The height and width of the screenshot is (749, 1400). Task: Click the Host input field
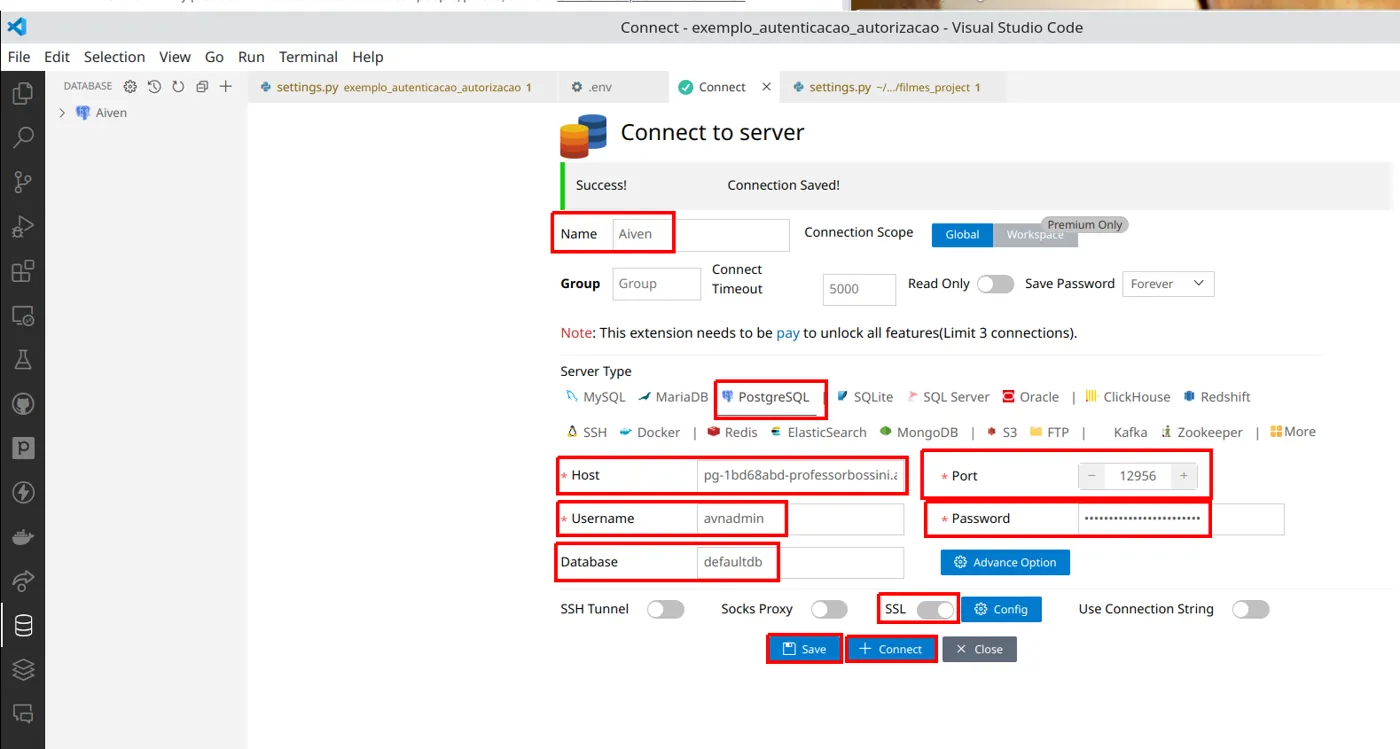click(x=800, y=476)
